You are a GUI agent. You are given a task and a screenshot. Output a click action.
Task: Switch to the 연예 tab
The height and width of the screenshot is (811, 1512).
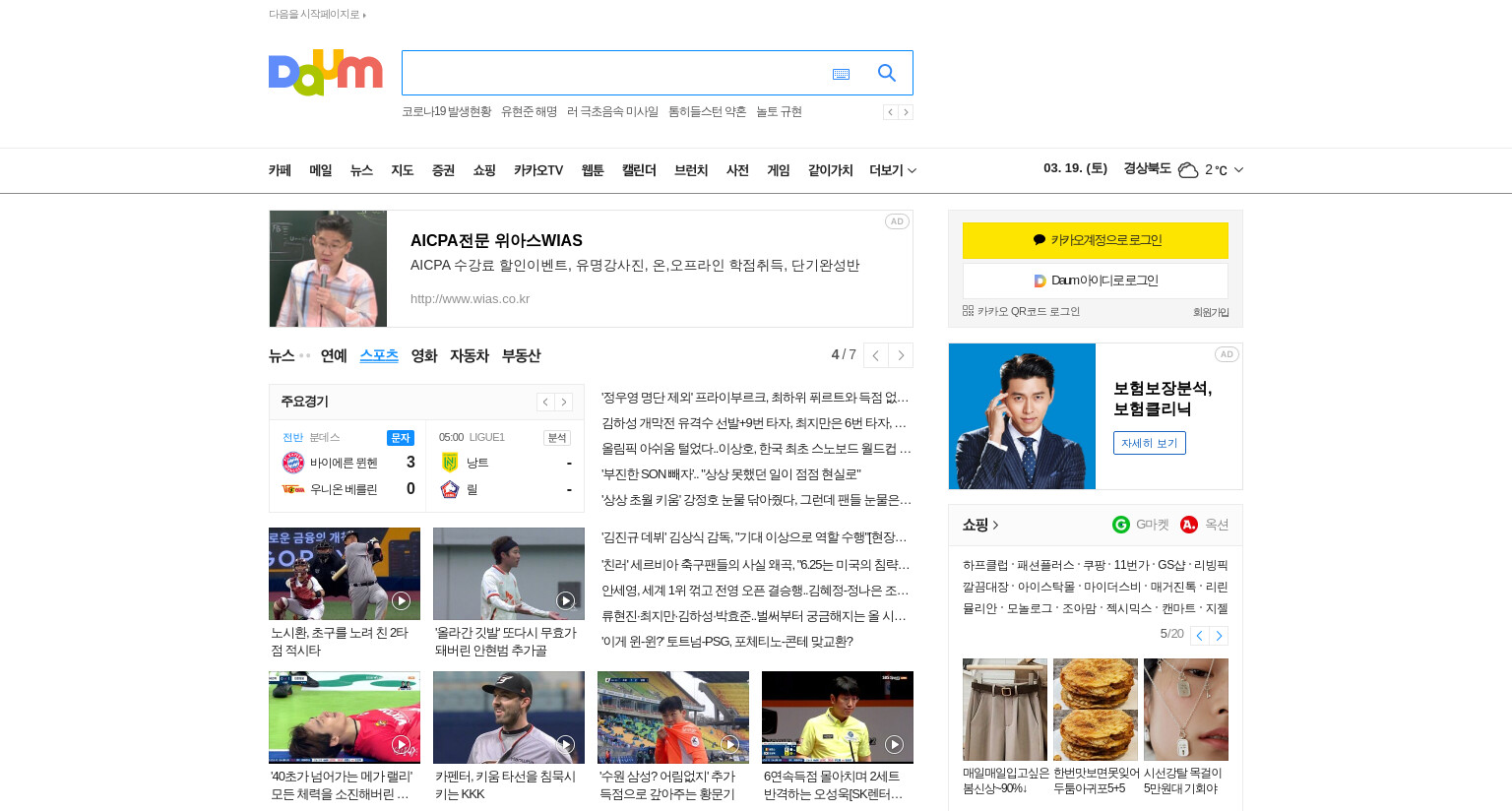point(334,355)
